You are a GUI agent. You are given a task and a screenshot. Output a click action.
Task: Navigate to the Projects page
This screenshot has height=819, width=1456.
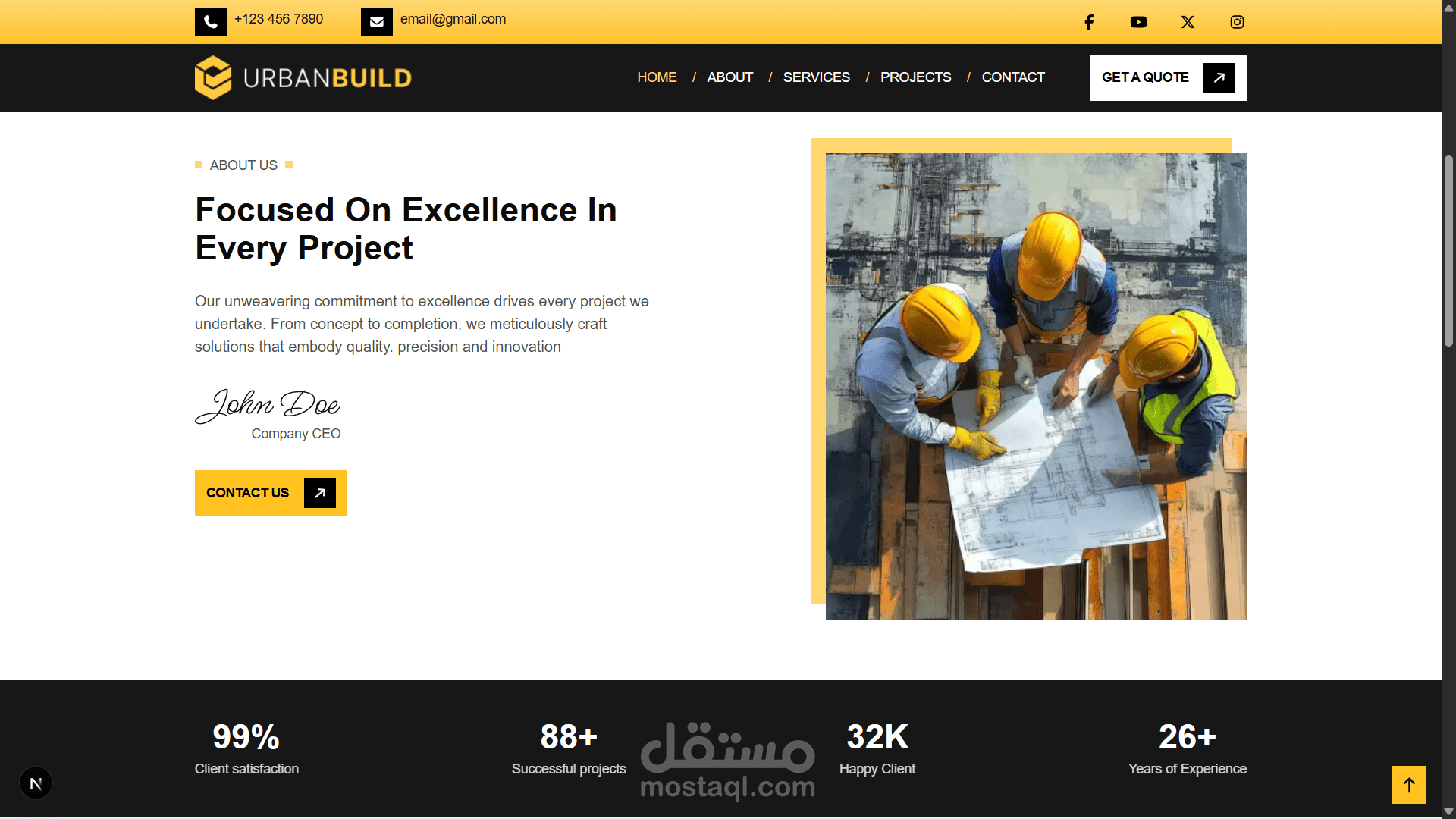[915, 77]
